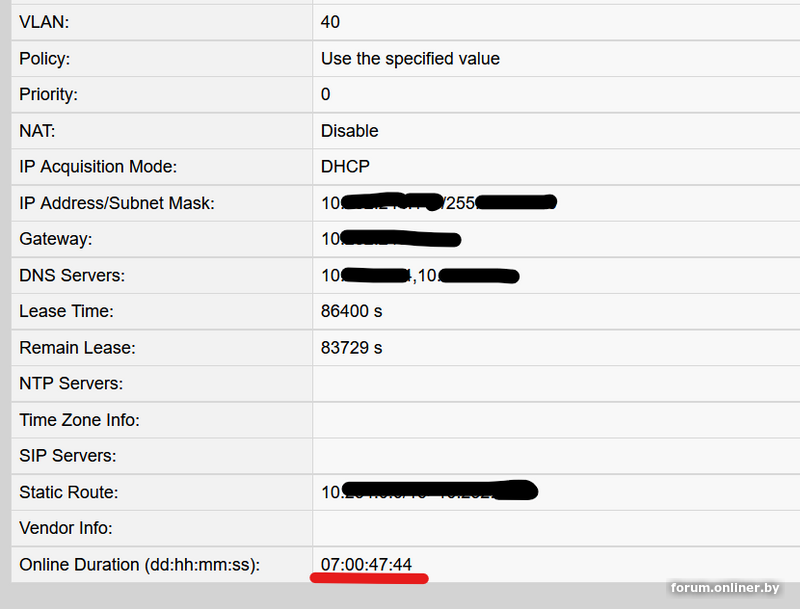Click the "DNS Servers" row label

coord(71,275)
